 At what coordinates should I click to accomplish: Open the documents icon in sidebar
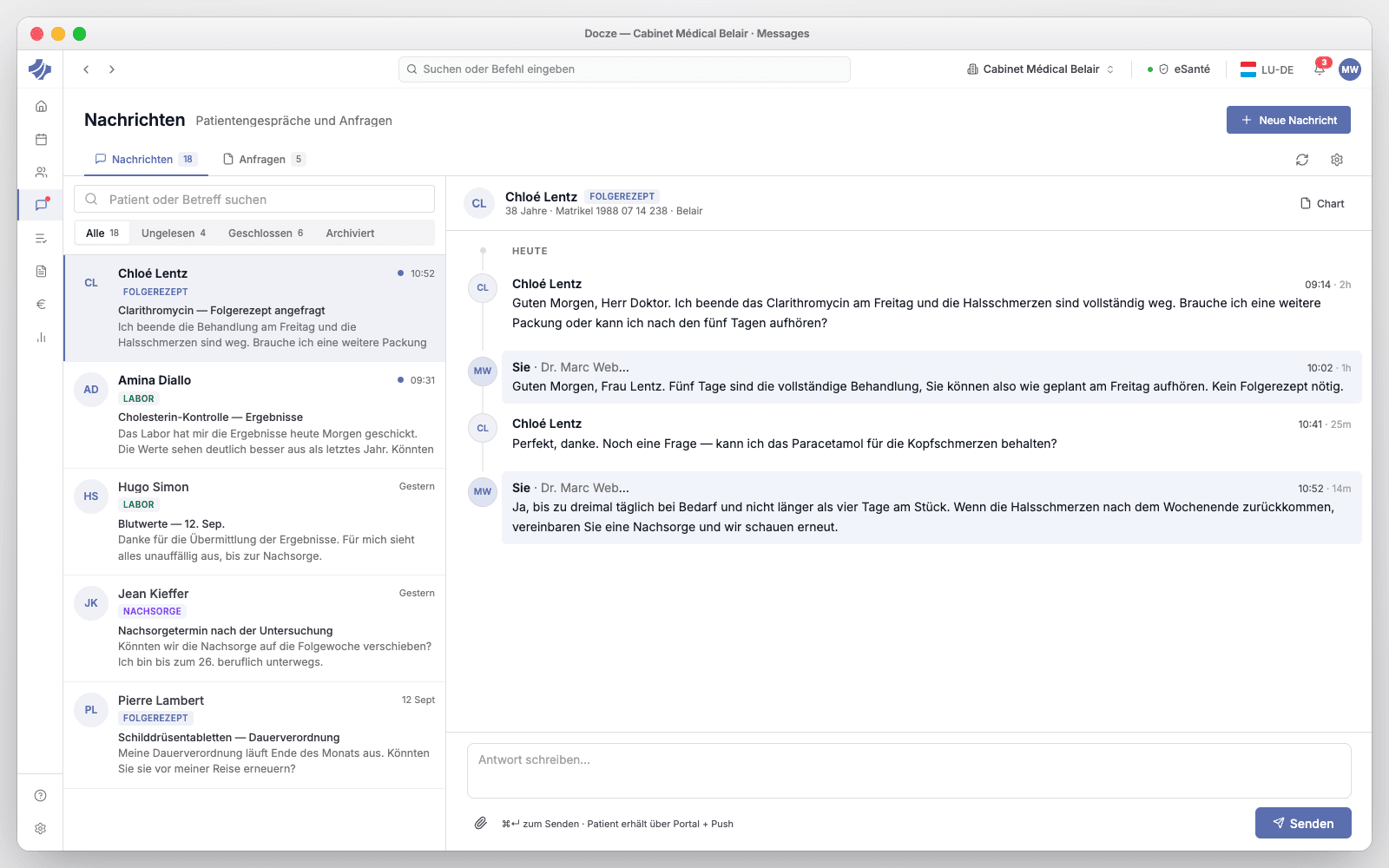click(x=41, y=272)
